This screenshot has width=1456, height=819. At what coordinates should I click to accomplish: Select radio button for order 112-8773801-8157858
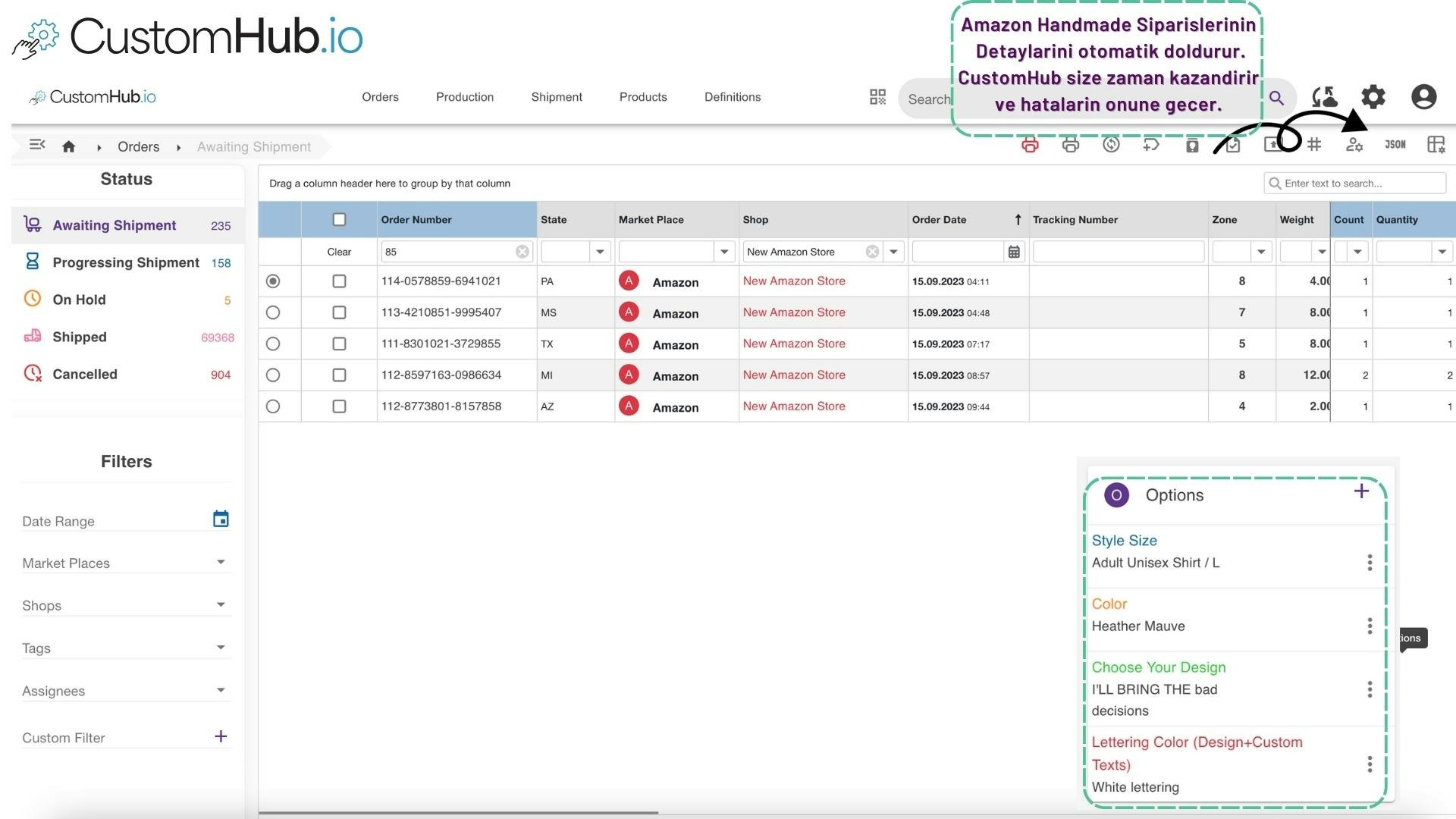coord(273,406)
